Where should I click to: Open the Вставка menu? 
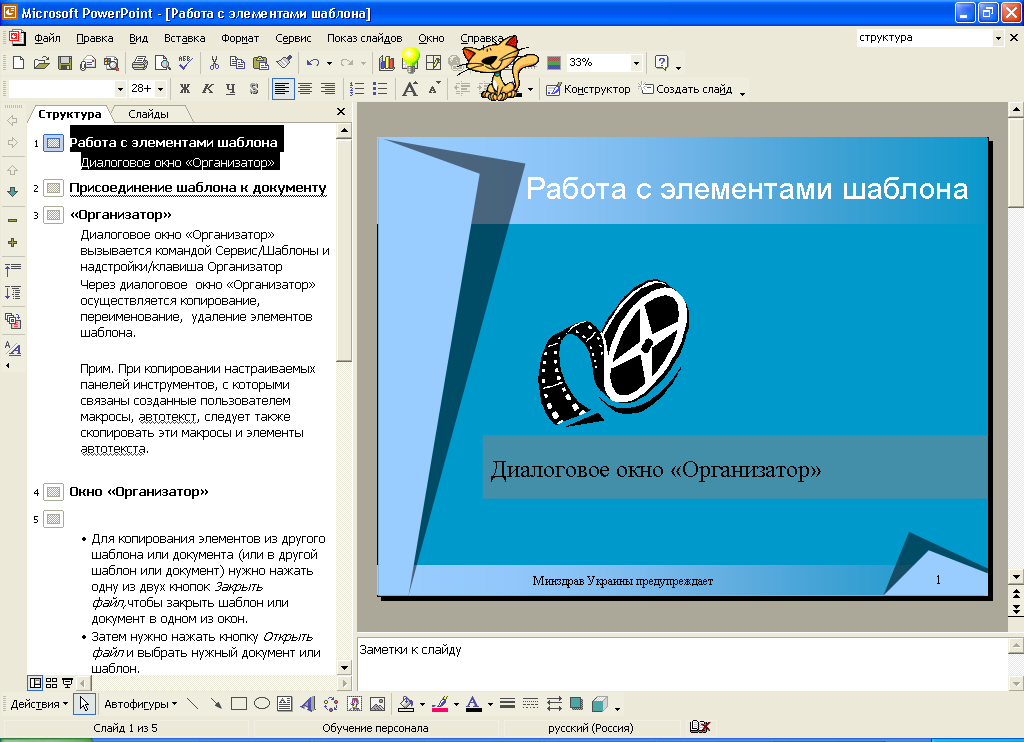point(184,39)
